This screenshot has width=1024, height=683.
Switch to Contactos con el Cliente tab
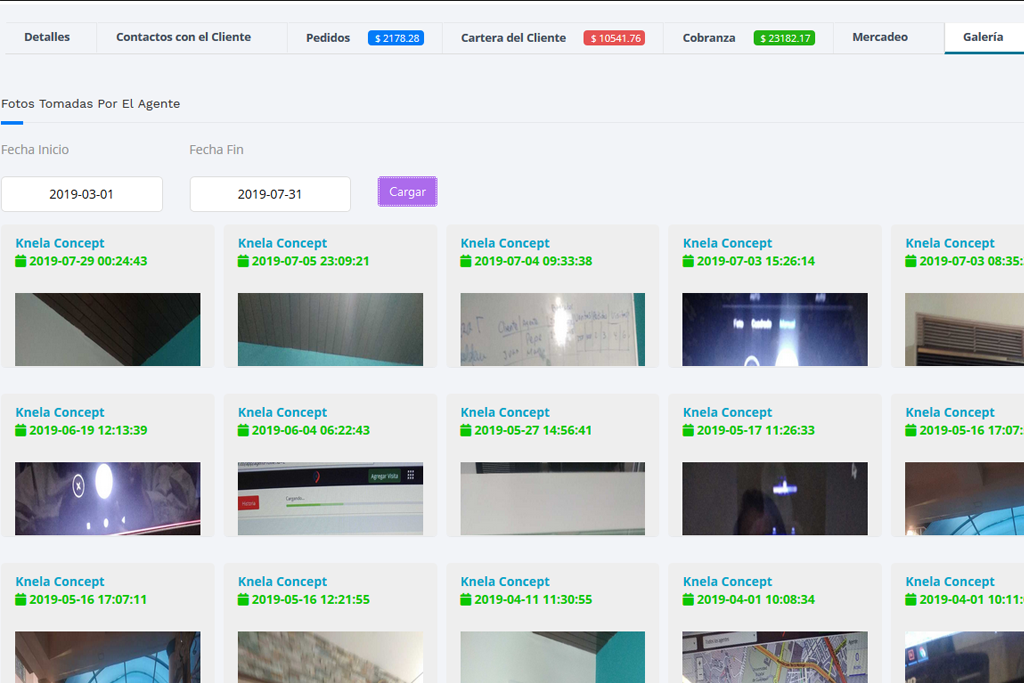click(184, 37)
